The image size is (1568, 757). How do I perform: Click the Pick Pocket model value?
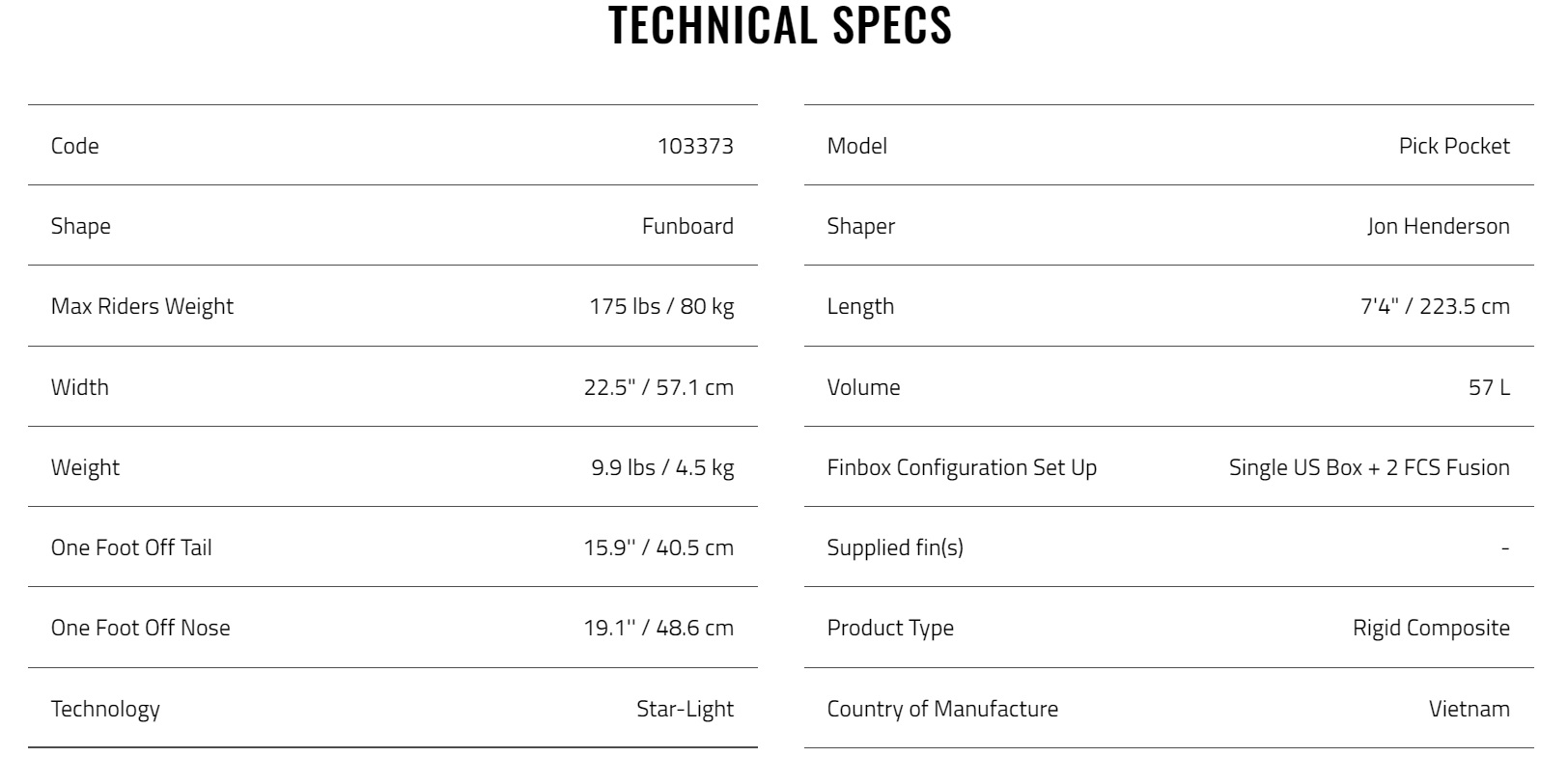point(1454,146)
